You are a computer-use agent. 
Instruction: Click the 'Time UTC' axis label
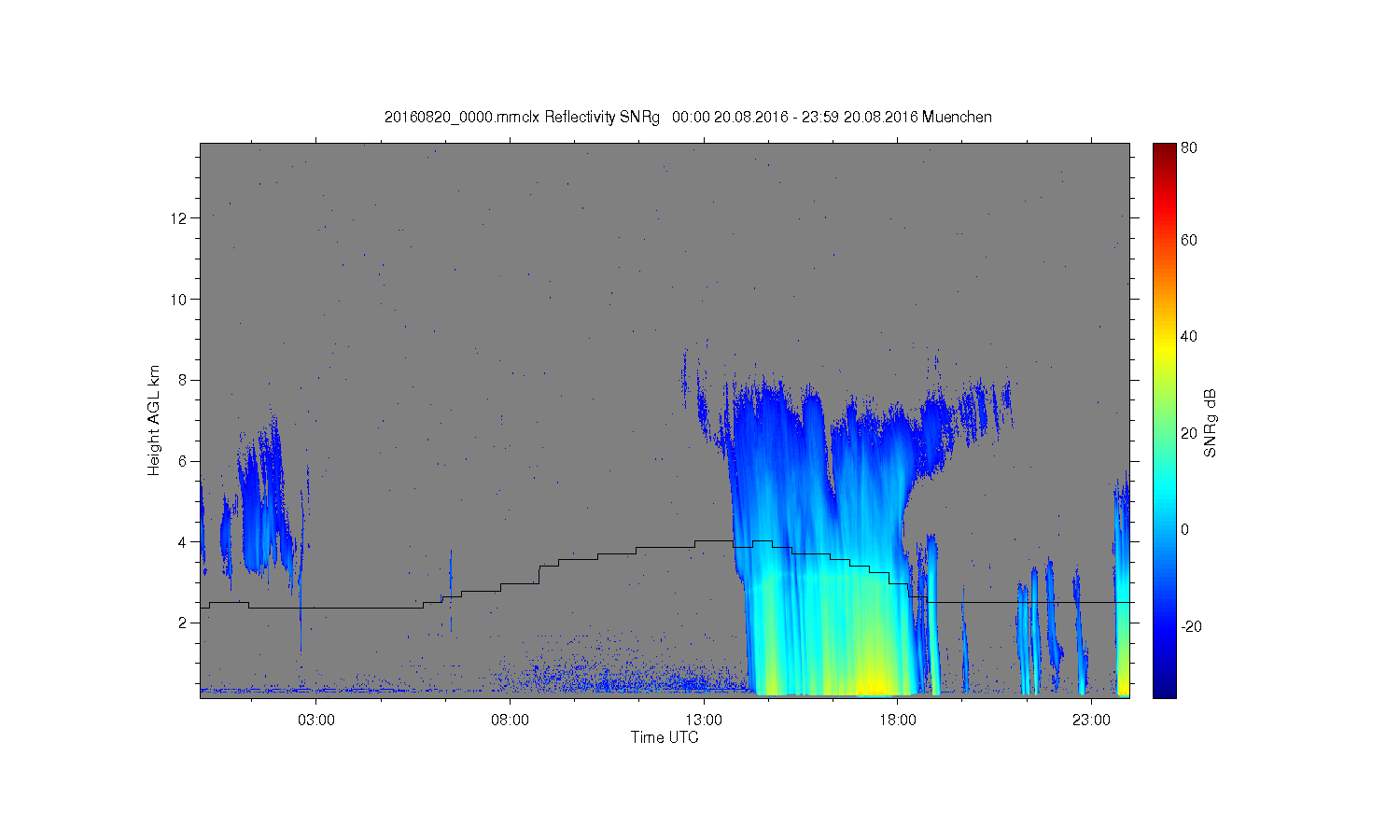pos(665,737)
